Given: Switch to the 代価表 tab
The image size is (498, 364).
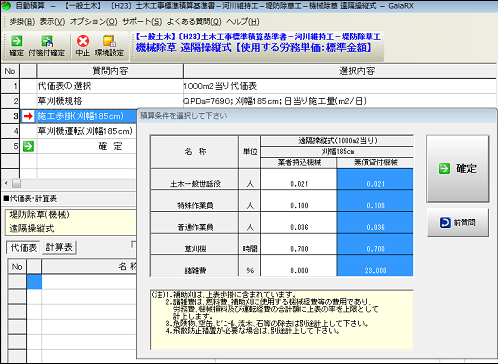Looking at the screenshot, I should (23, 248).
